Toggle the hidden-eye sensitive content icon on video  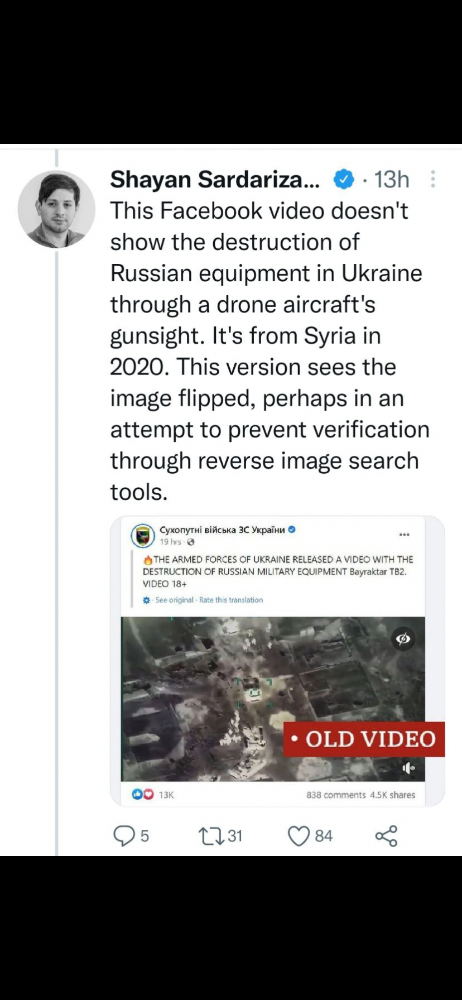coord(404,638)
